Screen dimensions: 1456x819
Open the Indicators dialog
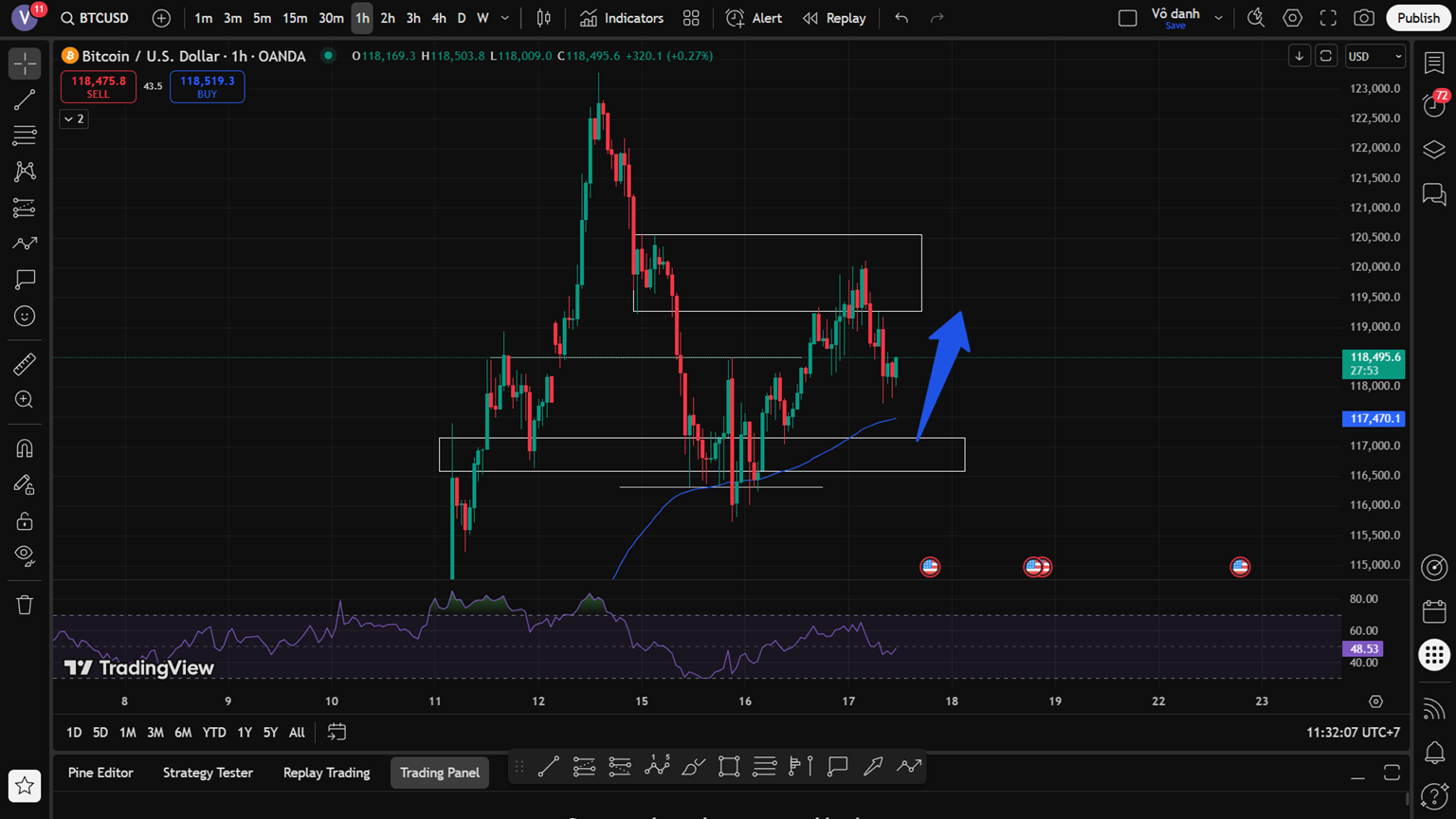(622, 18)
